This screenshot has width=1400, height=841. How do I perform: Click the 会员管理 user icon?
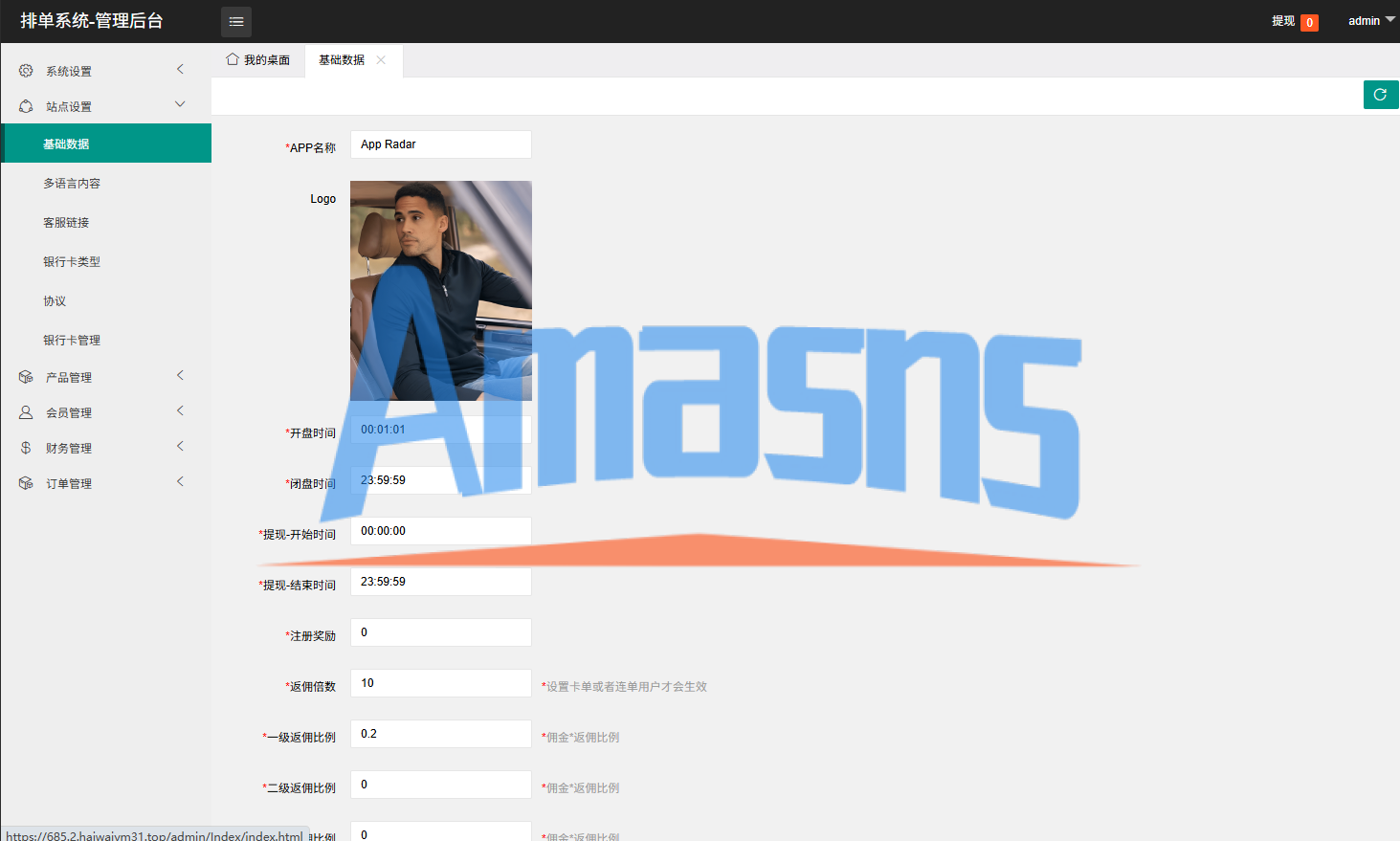26,412
